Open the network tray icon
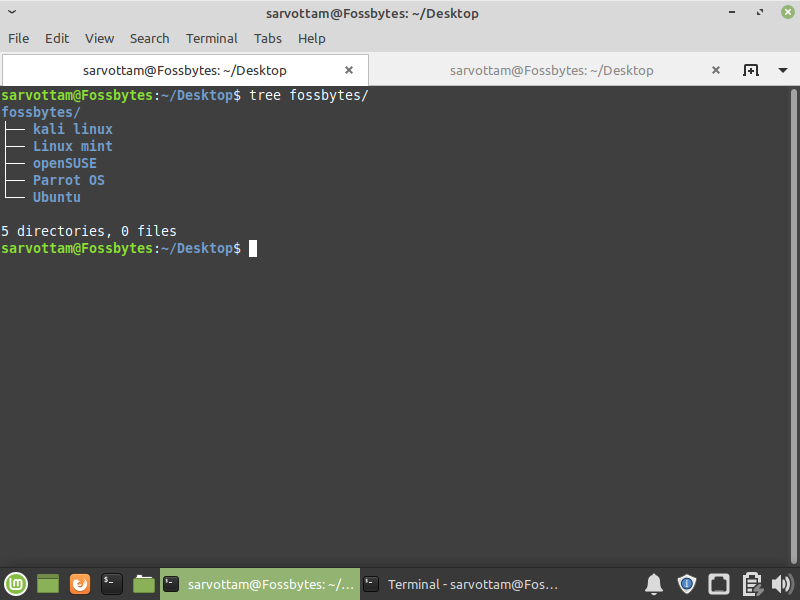The width and height of the screenshot is (800, 600). pyautogui.click(x=719, y=583)
